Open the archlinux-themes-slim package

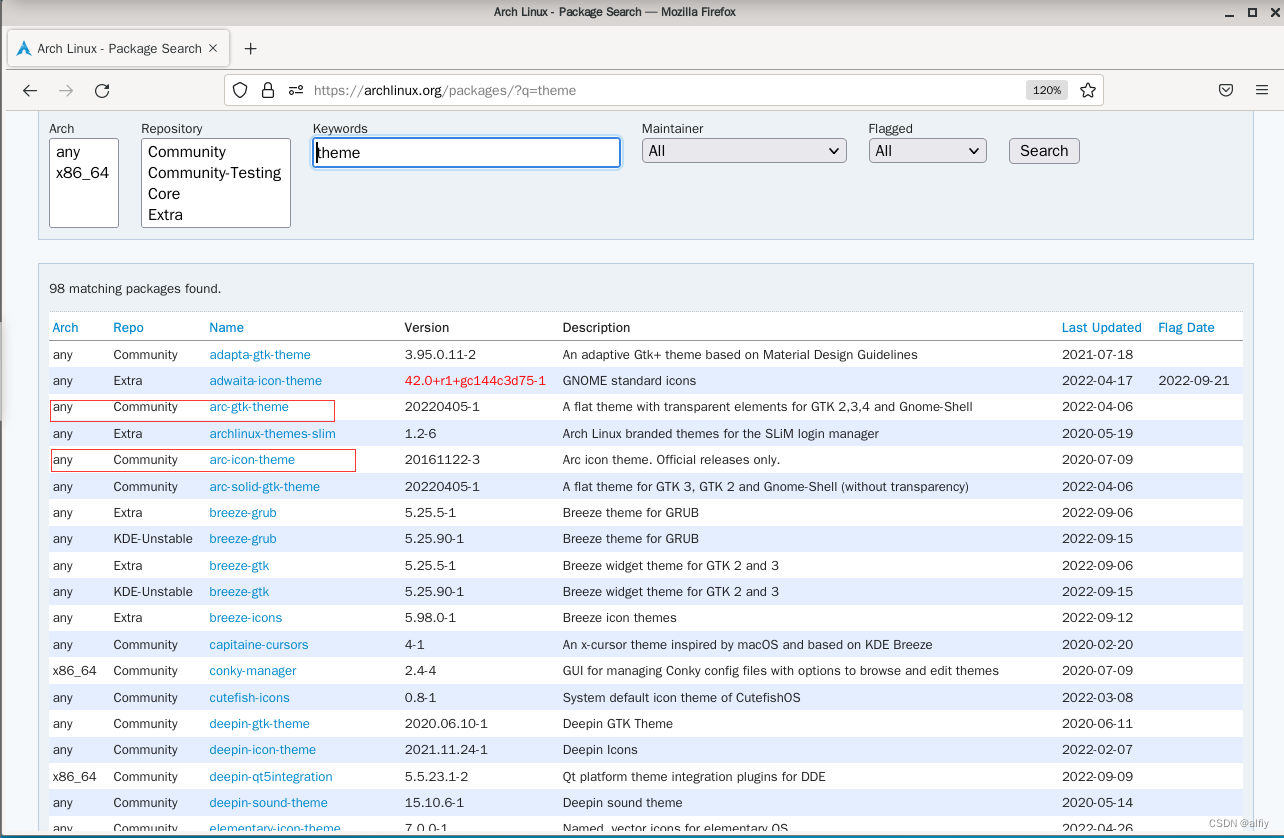[272, 434]
